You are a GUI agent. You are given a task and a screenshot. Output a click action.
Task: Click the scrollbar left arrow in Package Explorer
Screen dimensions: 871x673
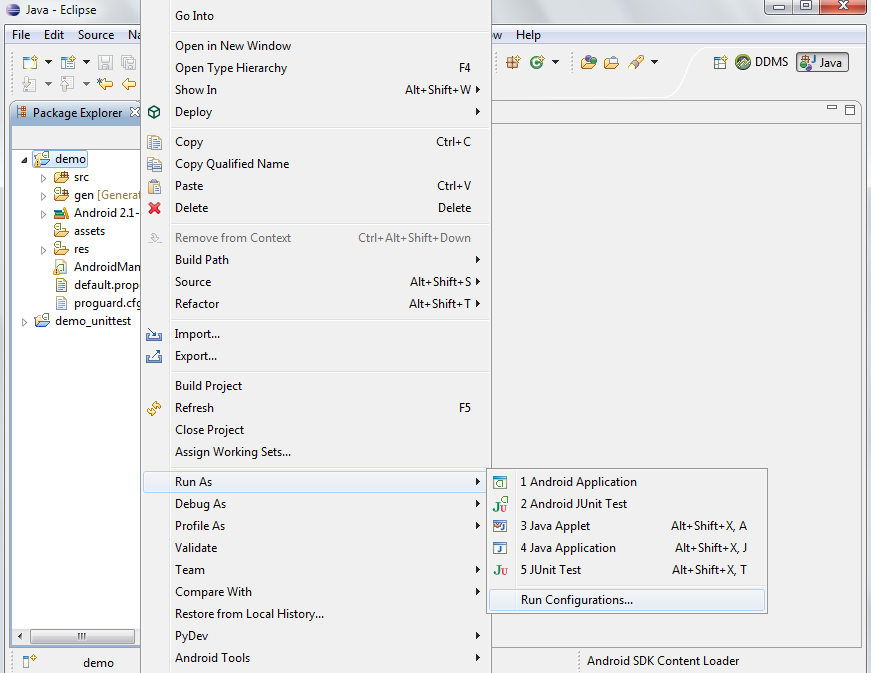[x=20, y=636]
